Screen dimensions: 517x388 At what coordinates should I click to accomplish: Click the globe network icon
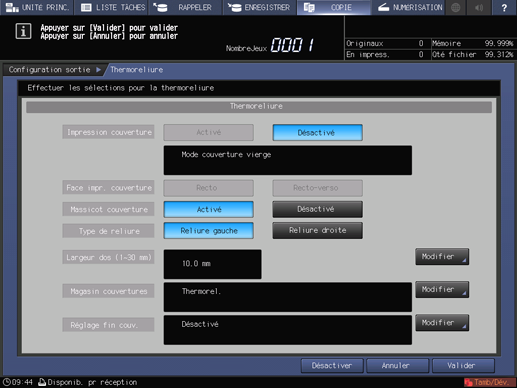pyautogui.click(x=456, y=7)
